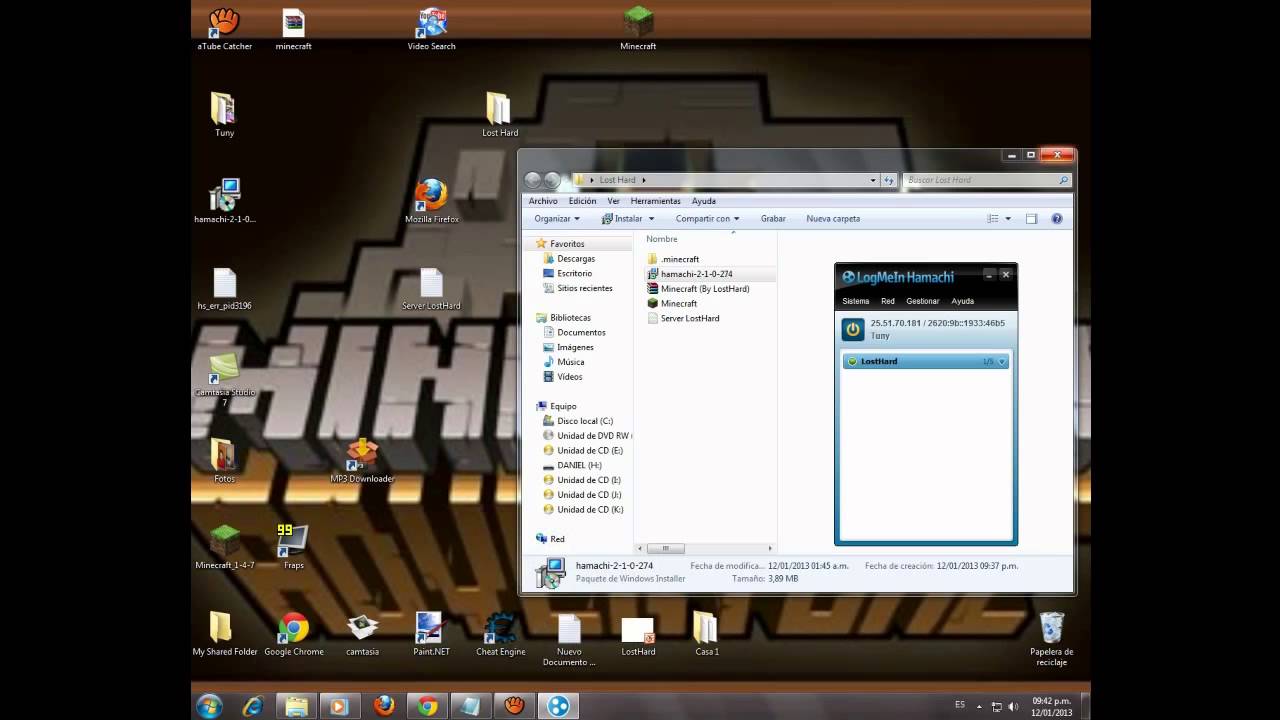Click Hamachi power button
The width and height of the screenshot is (1280, 720).
[x=852, y=329]
